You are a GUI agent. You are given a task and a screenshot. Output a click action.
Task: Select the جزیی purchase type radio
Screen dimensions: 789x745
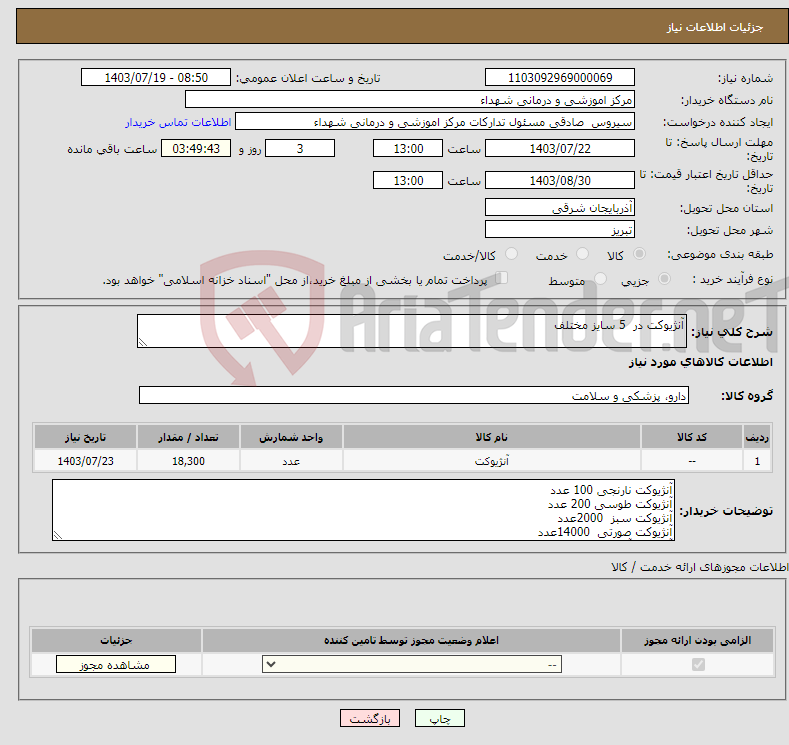click(x=664, y=279)
